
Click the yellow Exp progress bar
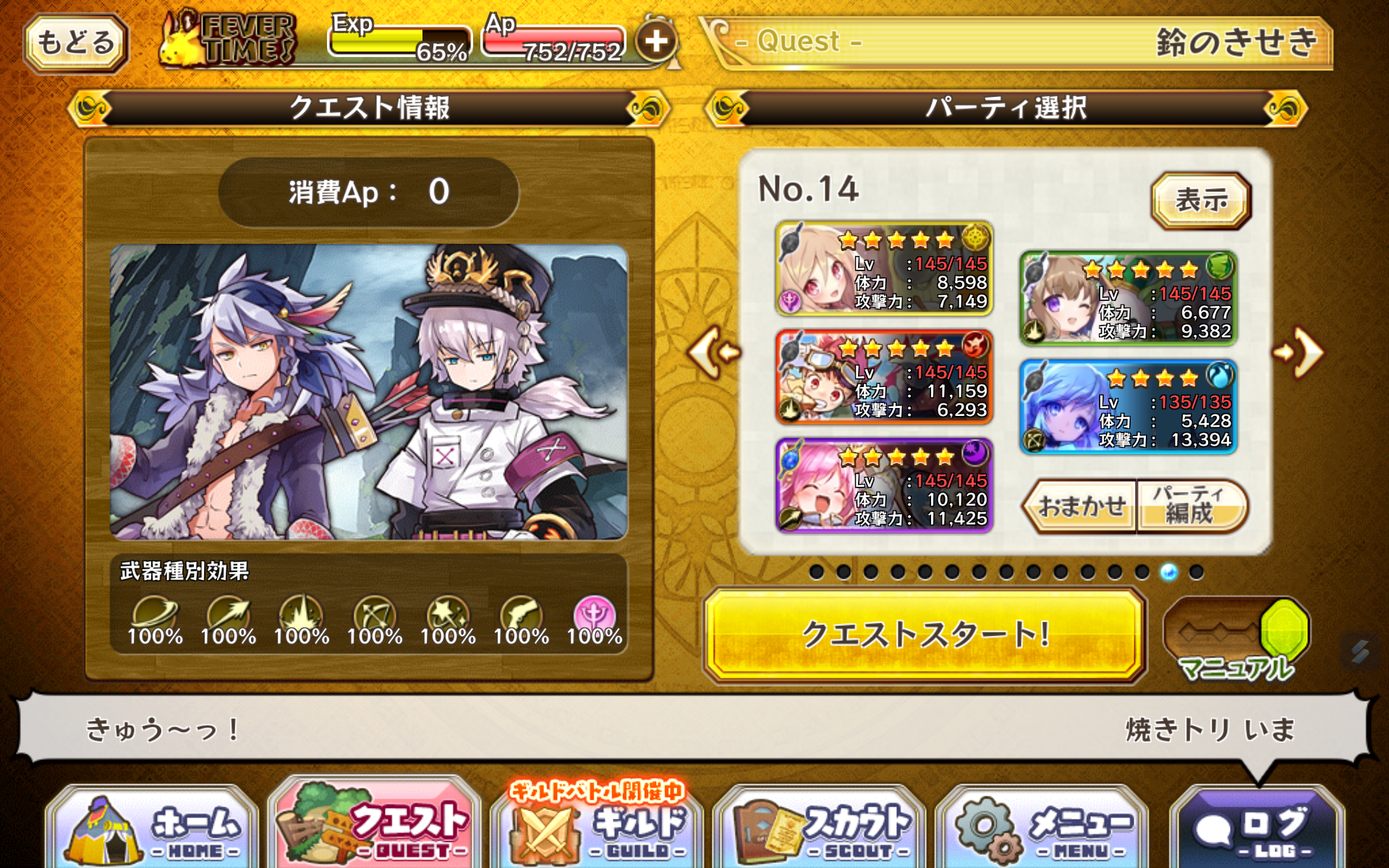point(399,41)
